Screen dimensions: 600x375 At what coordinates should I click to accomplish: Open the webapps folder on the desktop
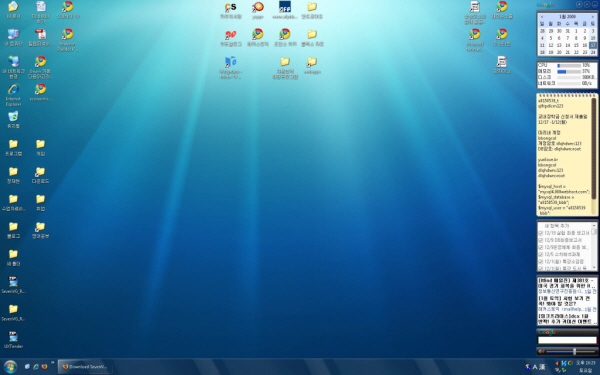pos(312,65)
